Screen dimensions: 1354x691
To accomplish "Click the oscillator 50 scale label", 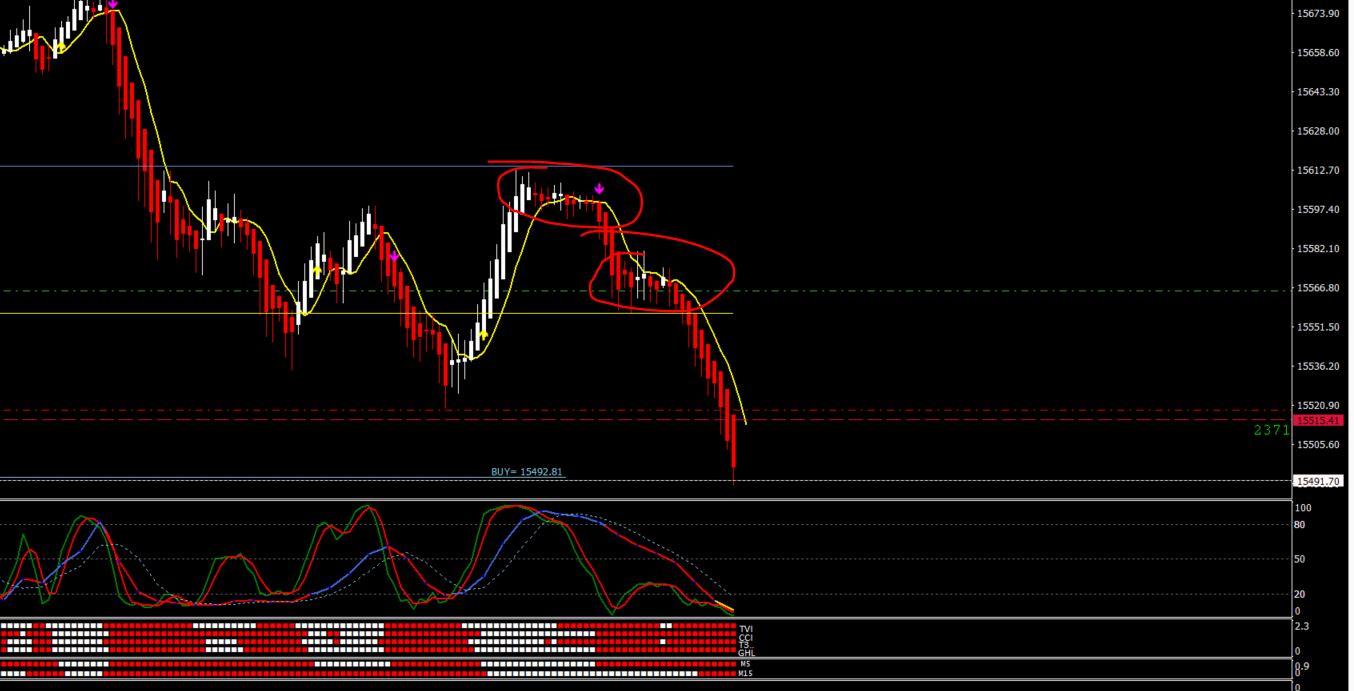I will tap(1300, 559).
